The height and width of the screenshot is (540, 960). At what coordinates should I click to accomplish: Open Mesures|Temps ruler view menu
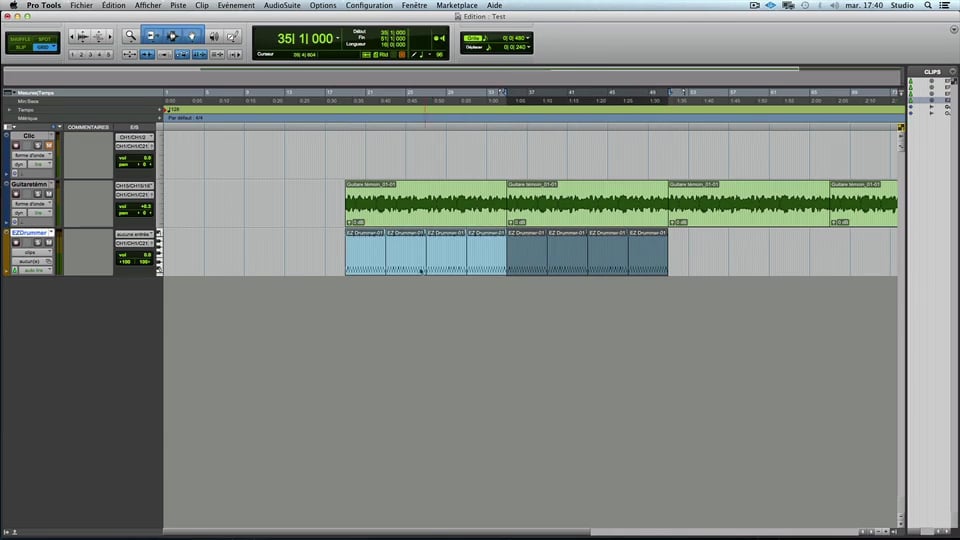coord(9,92)
